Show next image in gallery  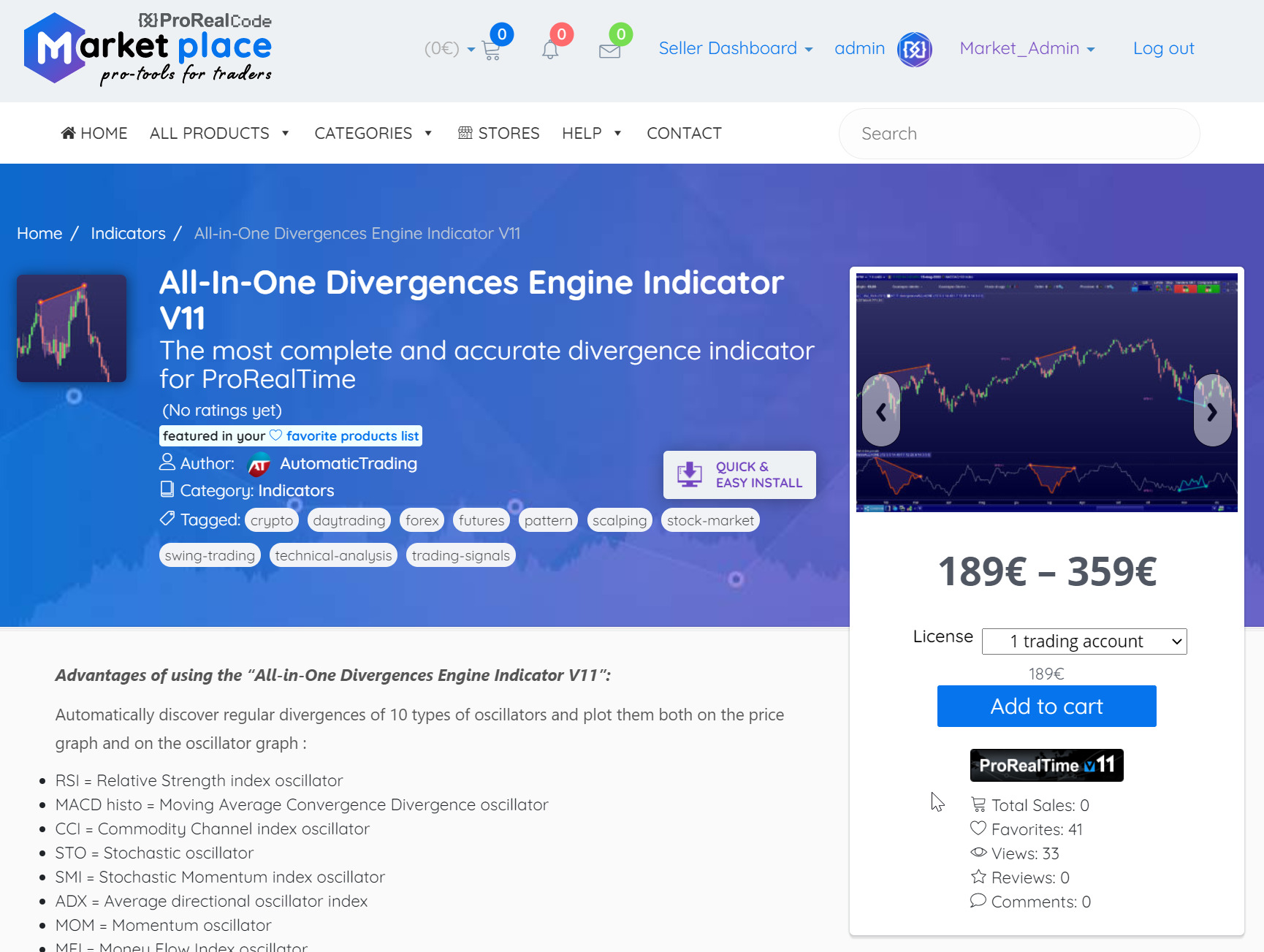pos(1212,411)
